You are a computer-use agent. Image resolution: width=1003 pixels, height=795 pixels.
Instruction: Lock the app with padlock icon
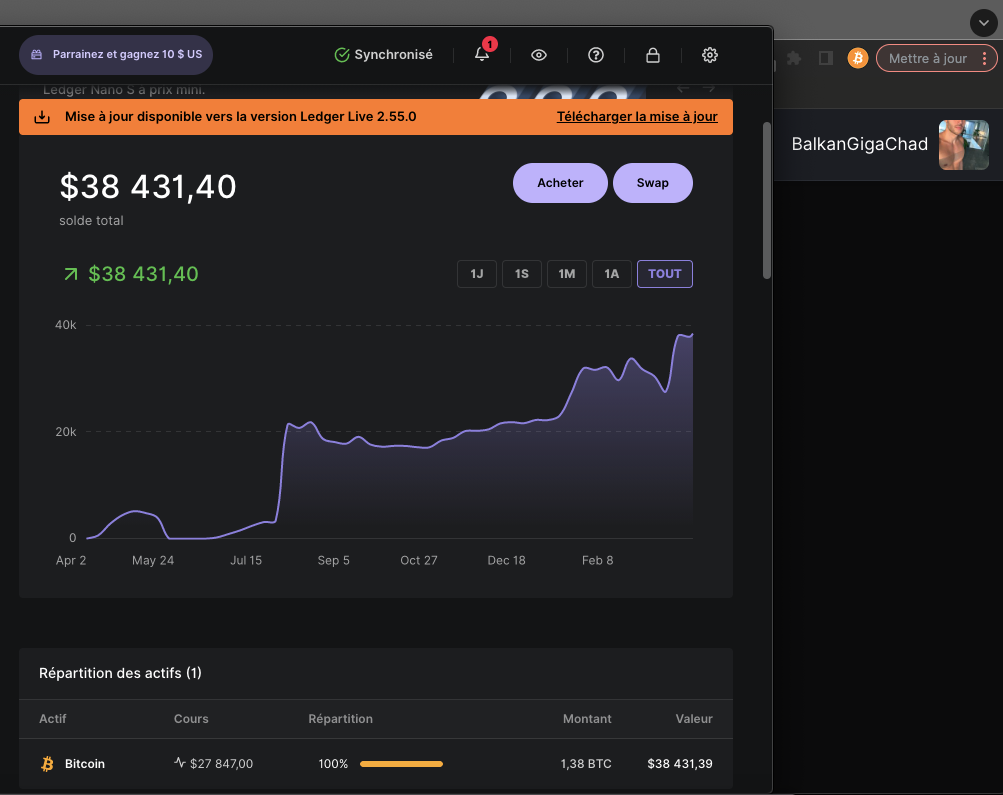tap(653, 55)
